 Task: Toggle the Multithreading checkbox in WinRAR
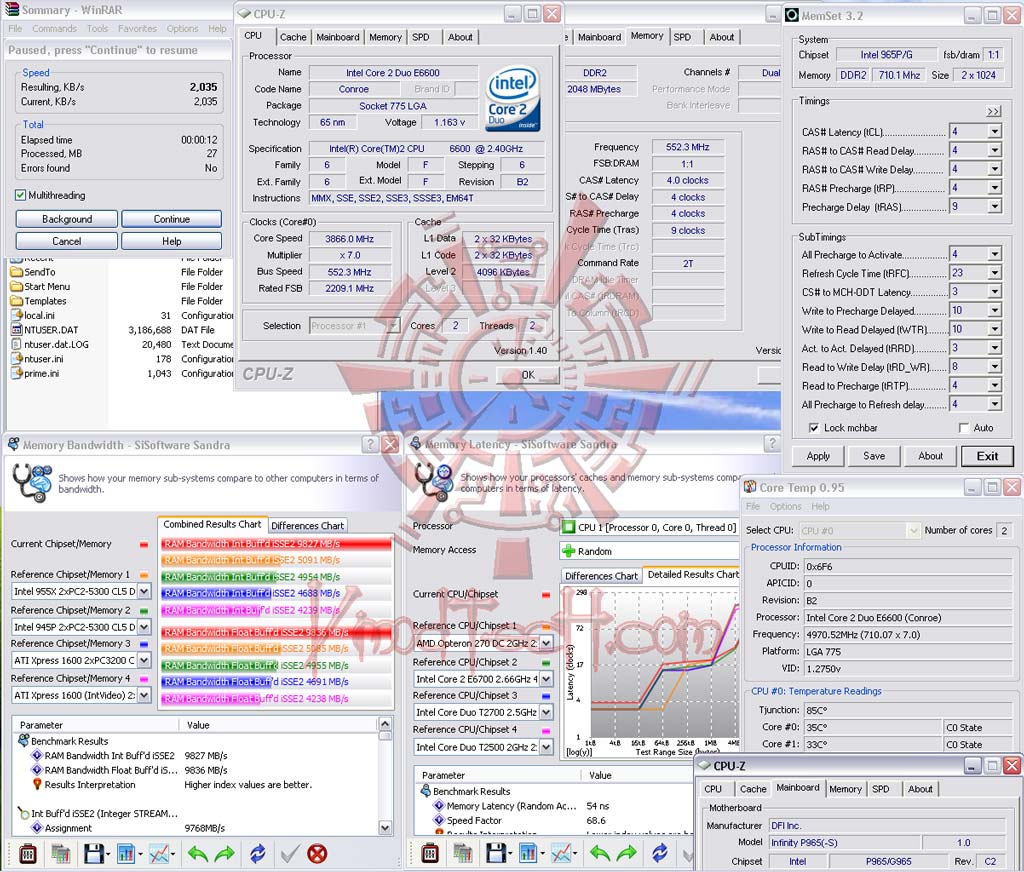pos(20,195)
